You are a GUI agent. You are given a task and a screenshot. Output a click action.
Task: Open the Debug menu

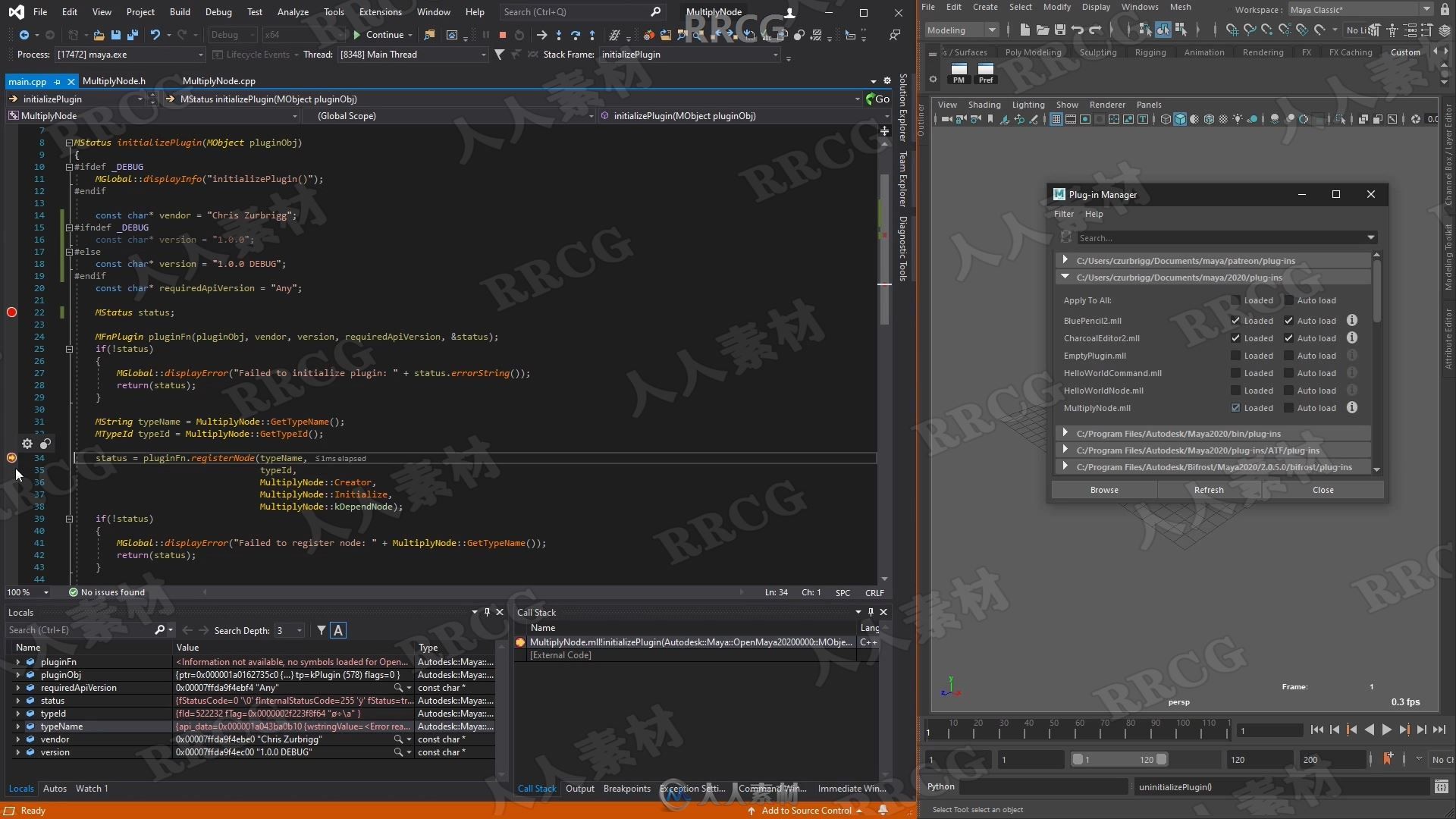(x=218, y=11)
